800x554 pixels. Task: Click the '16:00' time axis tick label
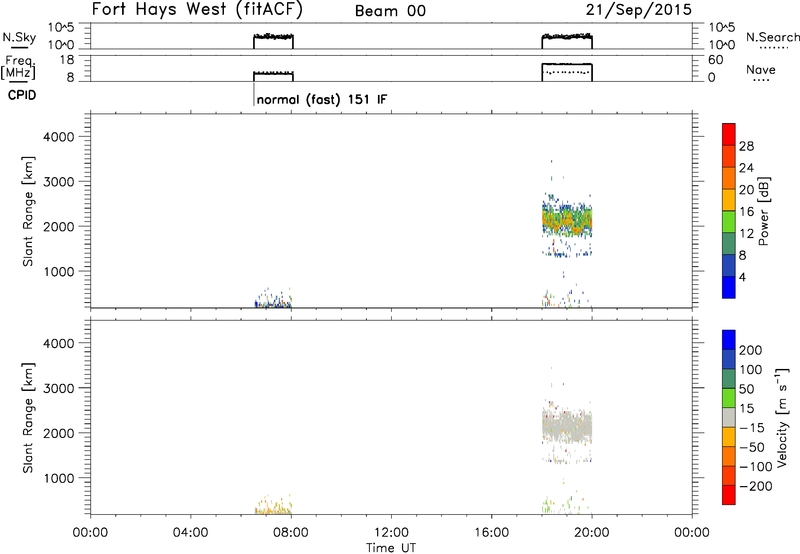tap(491, 533)
